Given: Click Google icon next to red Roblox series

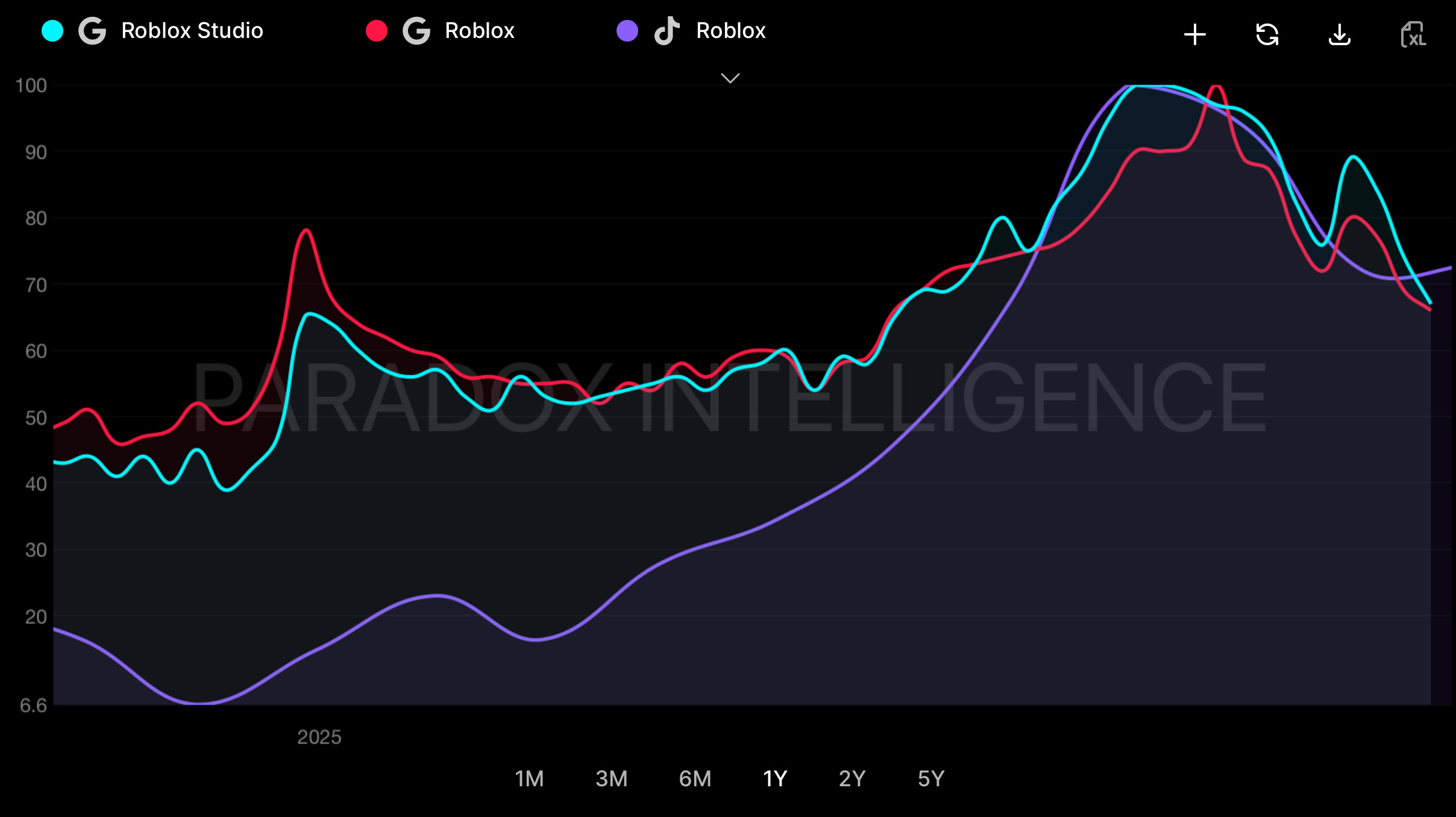Looking at the screenshot, I should pos(416,31).
